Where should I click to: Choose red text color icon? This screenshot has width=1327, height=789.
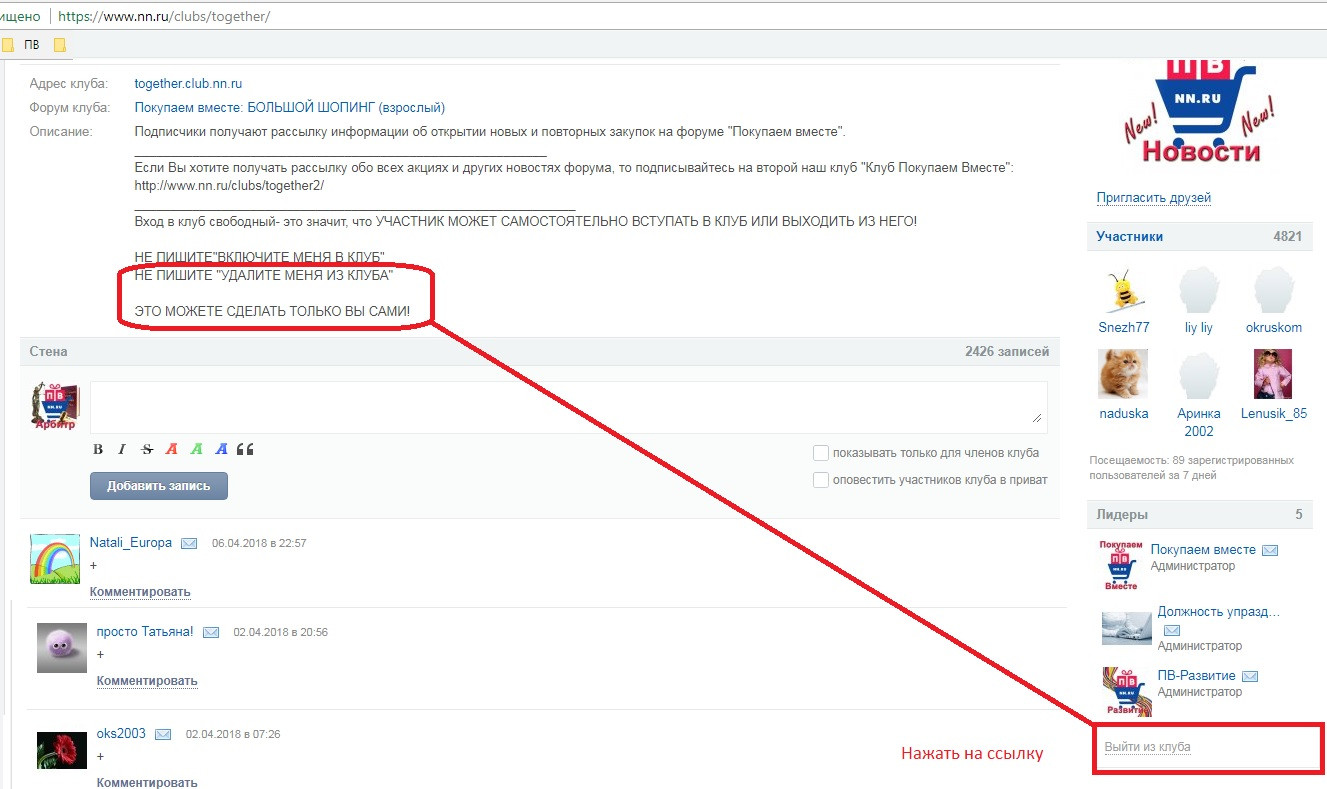coord(171,449)
